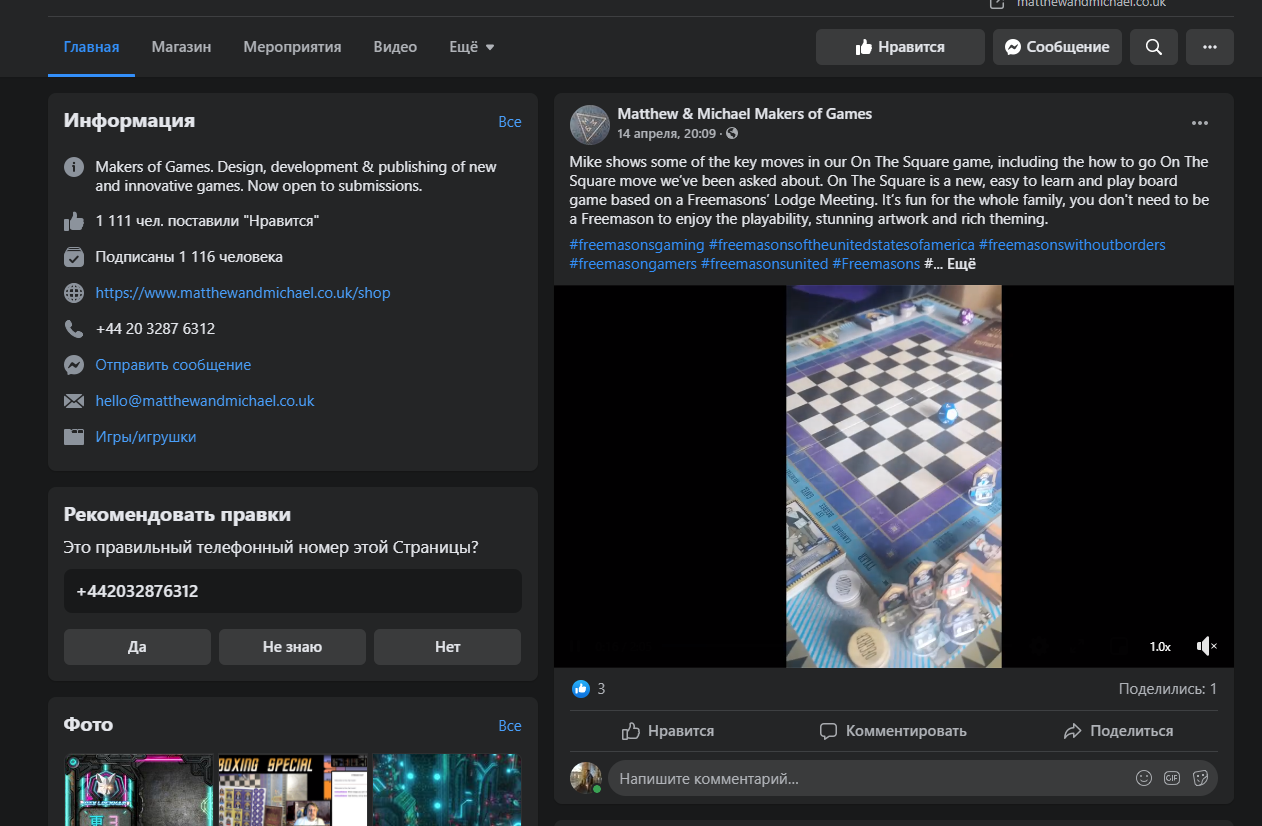Open #Freemasons hashtag
The width and height of the screenshot is (1262, 826).
pos(876,264)
